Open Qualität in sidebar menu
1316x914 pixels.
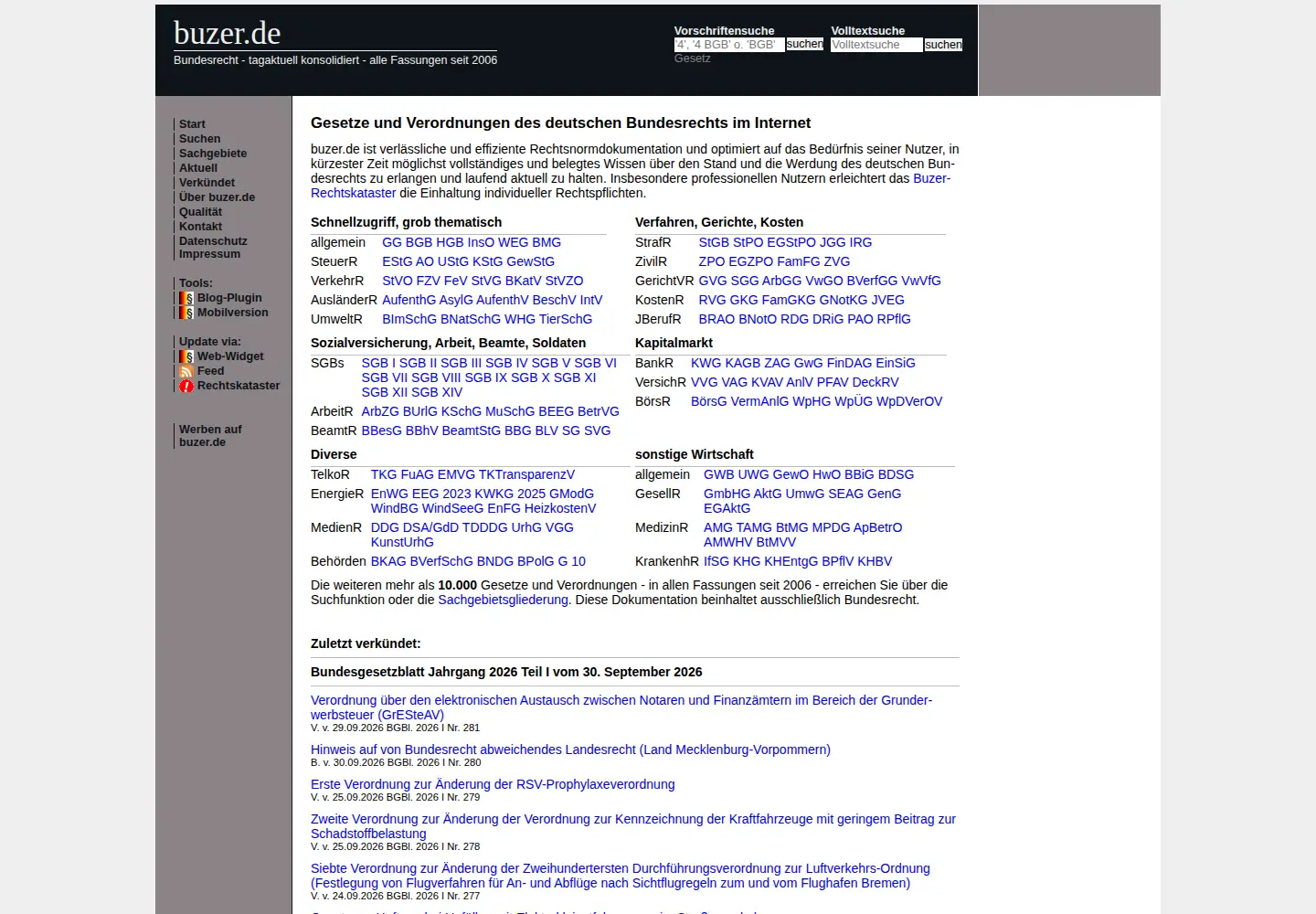pos(200,212)
